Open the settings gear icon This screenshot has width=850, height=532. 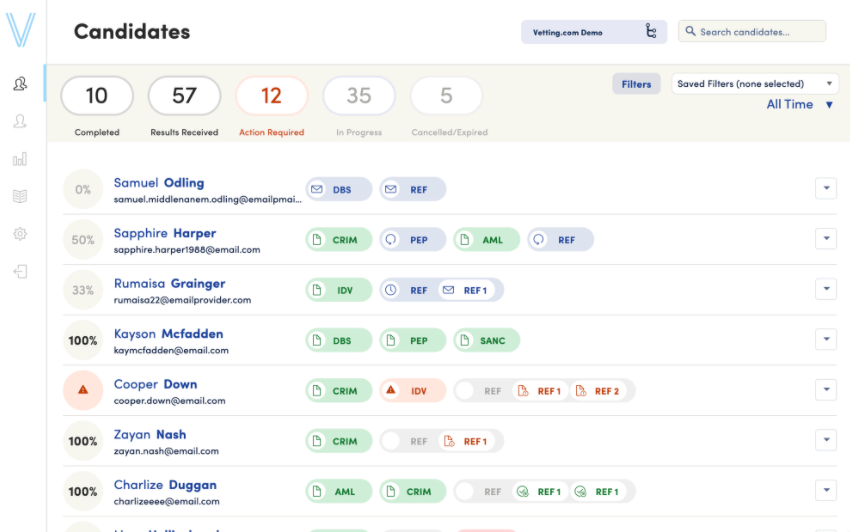pos(20,234)
